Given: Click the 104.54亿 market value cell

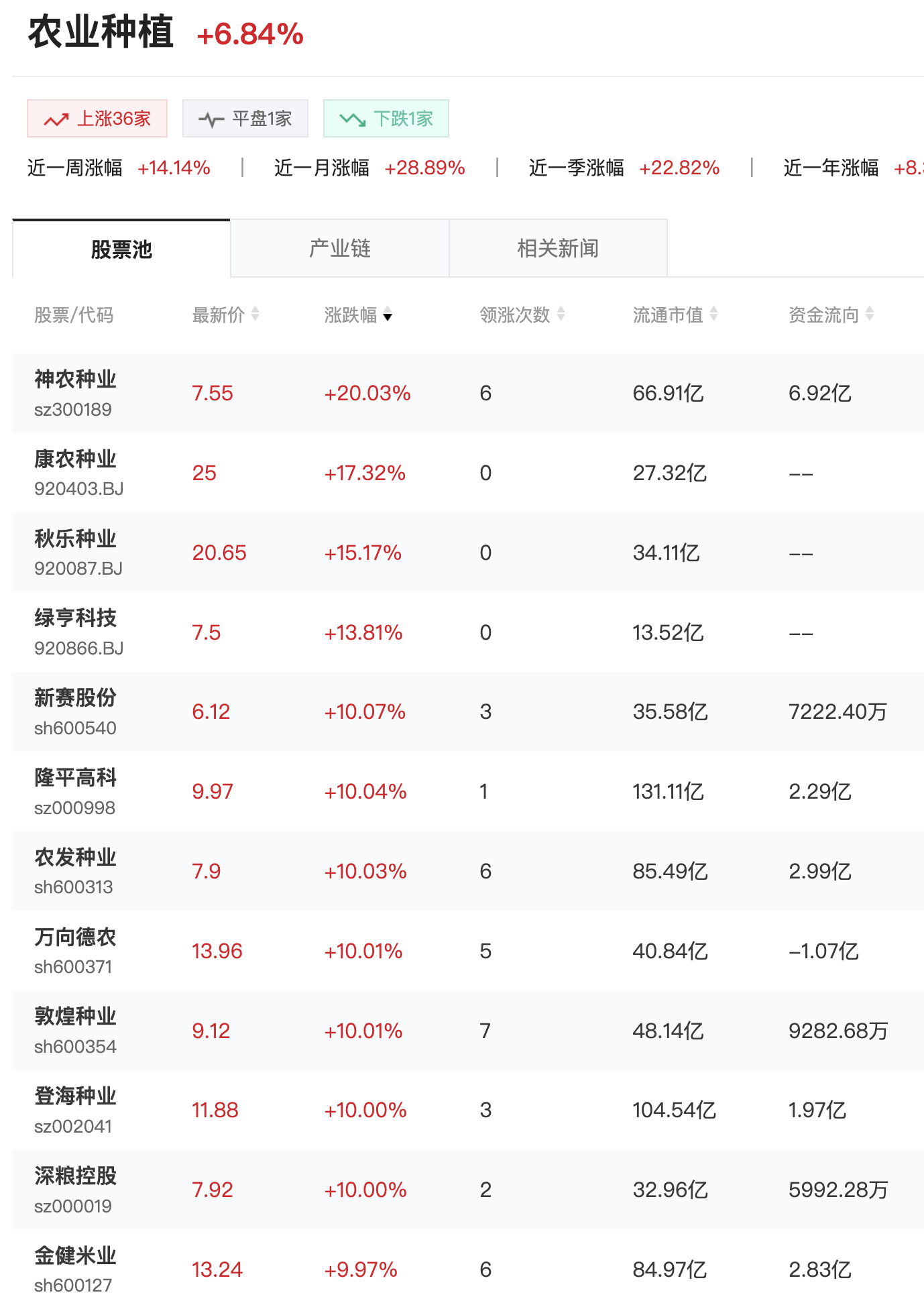Looking at the screenshot, I should tap(675, 1110).
